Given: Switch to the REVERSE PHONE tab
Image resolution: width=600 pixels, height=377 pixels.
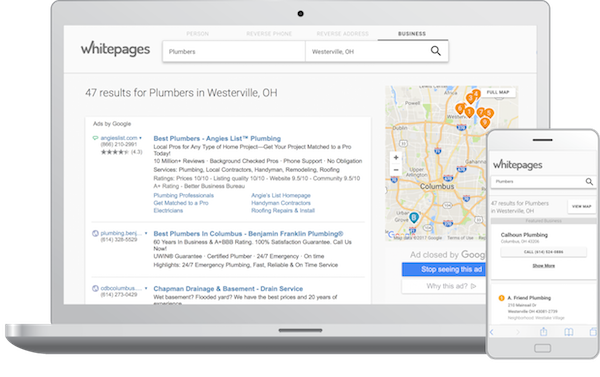Looking at the screenshot, I should [269, 34].
